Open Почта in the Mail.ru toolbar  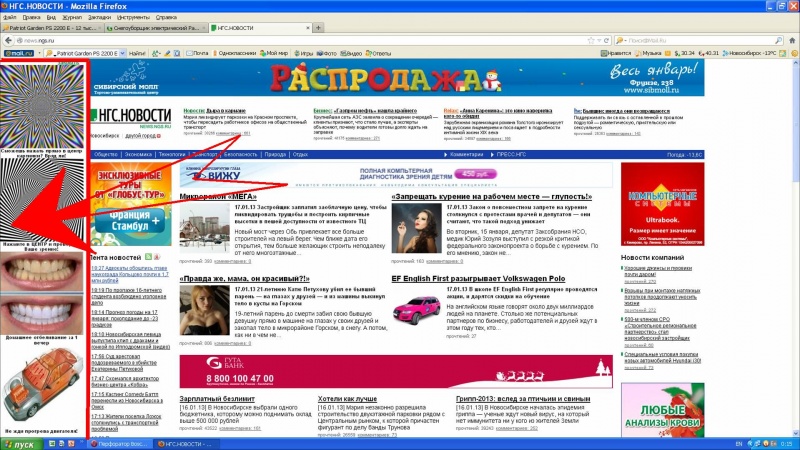click(x=197, y=53)
